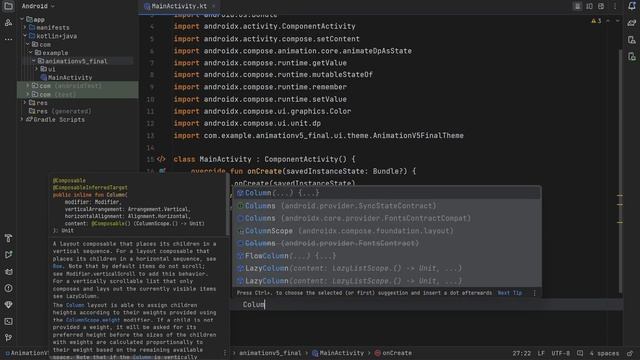Close the MainActivity.kt tab
Screen dimensions: 640x360
click(x=213, y=6)
